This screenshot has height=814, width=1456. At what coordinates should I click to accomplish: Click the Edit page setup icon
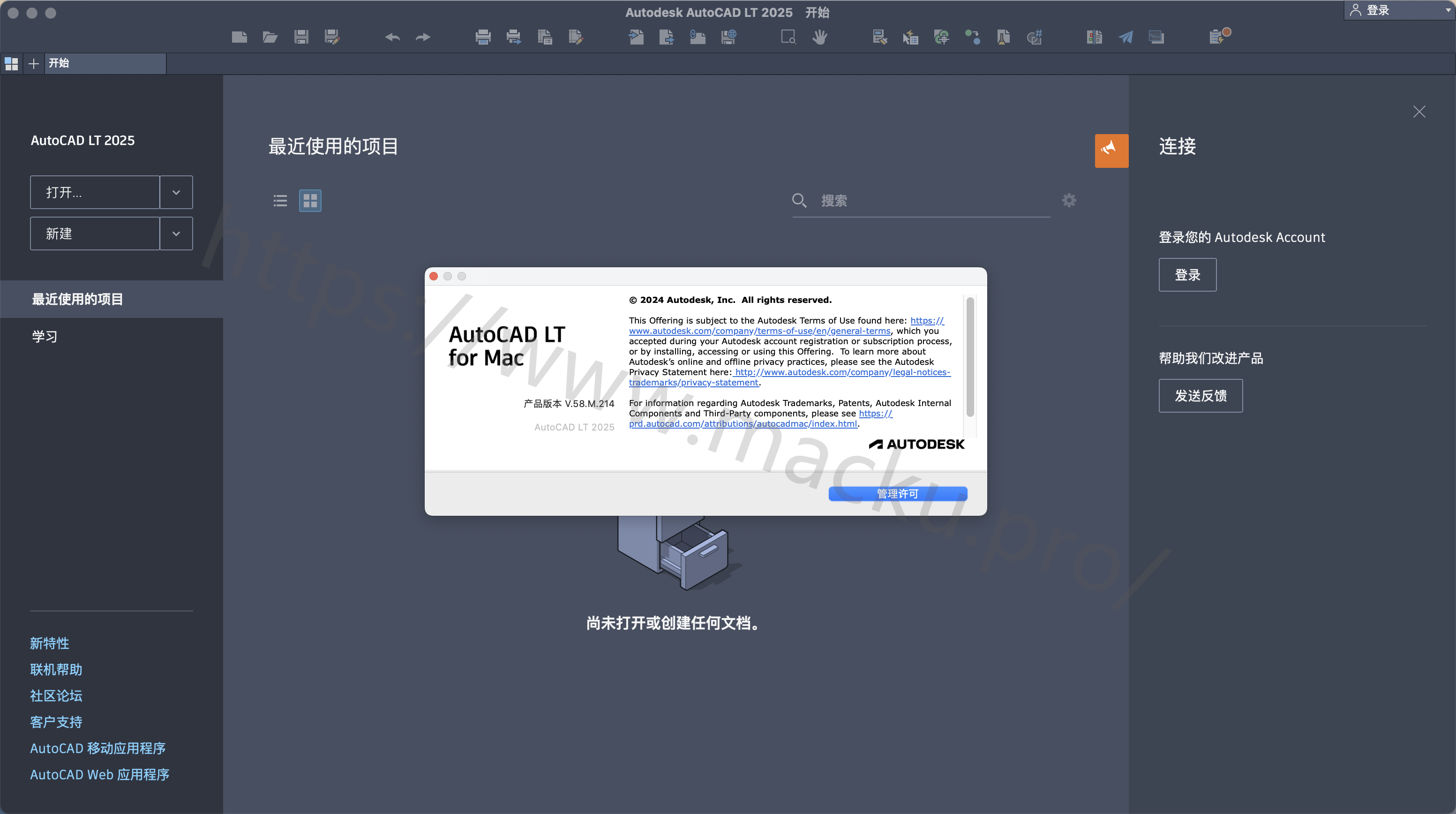[x=575, y=38]
